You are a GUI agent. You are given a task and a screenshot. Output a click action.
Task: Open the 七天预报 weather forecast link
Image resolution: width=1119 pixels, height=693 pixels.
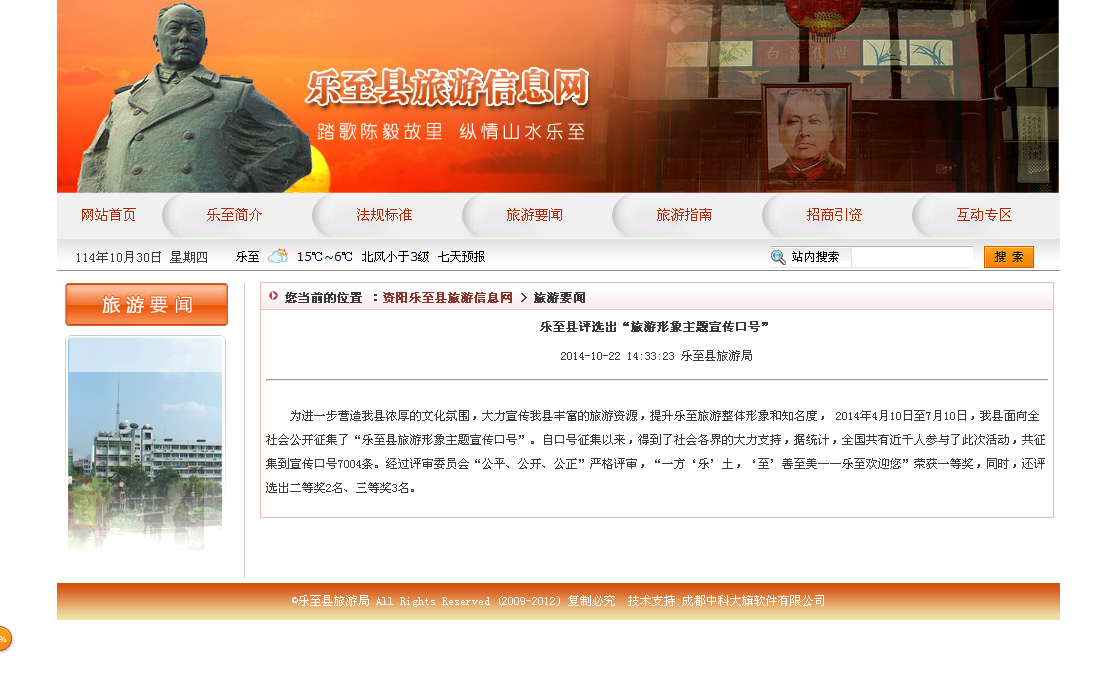[461, 257]
